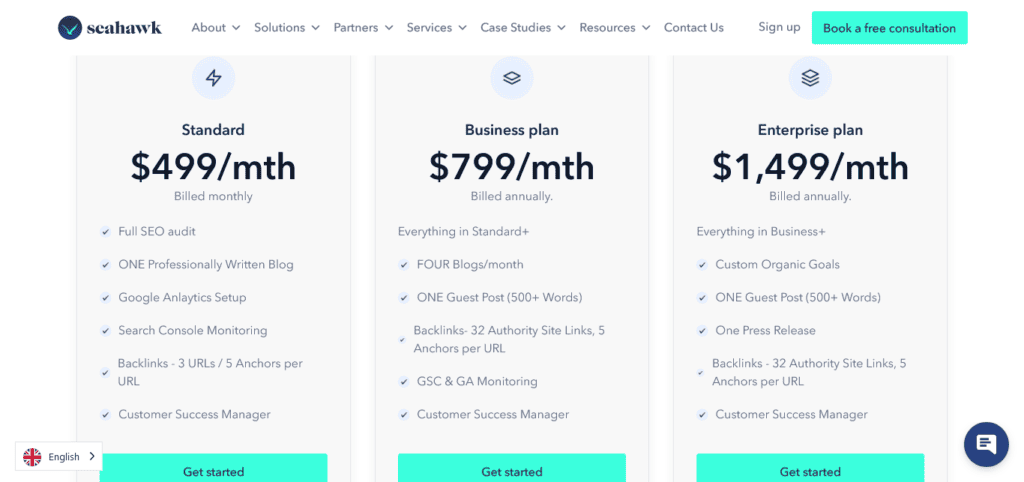This screenshot has width=1024, height=482.
Task: Click the Standard plan lightning bolt icon
Action: tap(213, 78)
